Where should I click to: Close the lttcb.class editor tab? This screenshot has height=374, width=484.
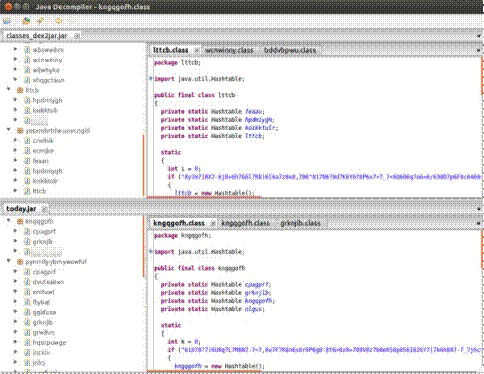tap(197, 50)
